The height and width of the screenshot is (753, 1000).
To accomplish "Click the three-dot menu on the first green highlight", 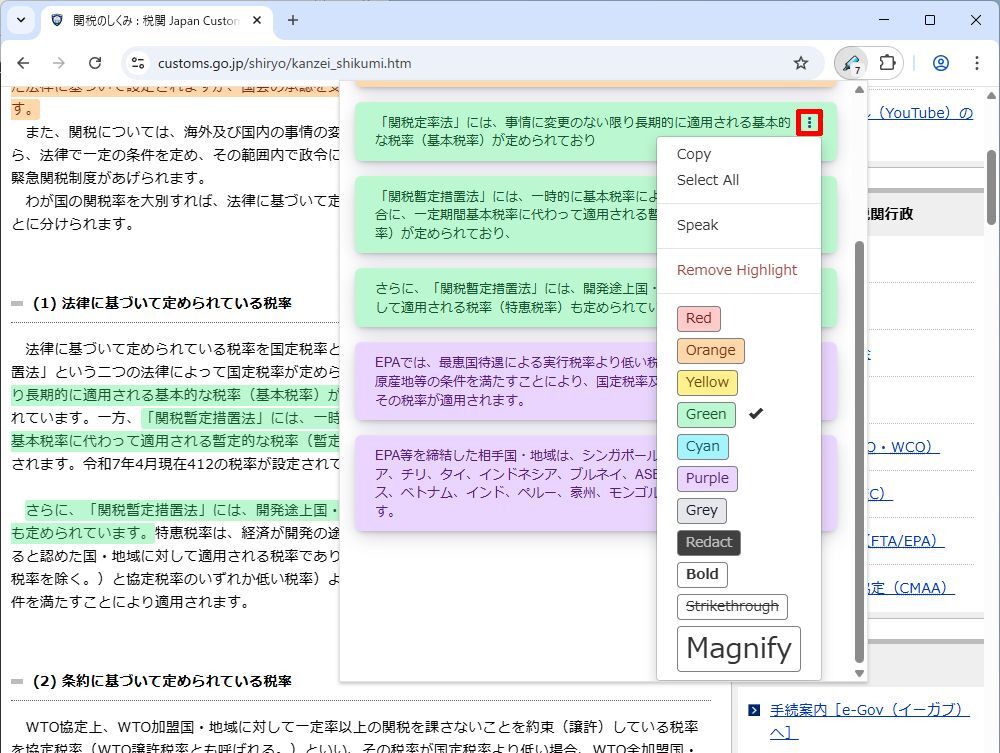I will [x=809, y=122].
